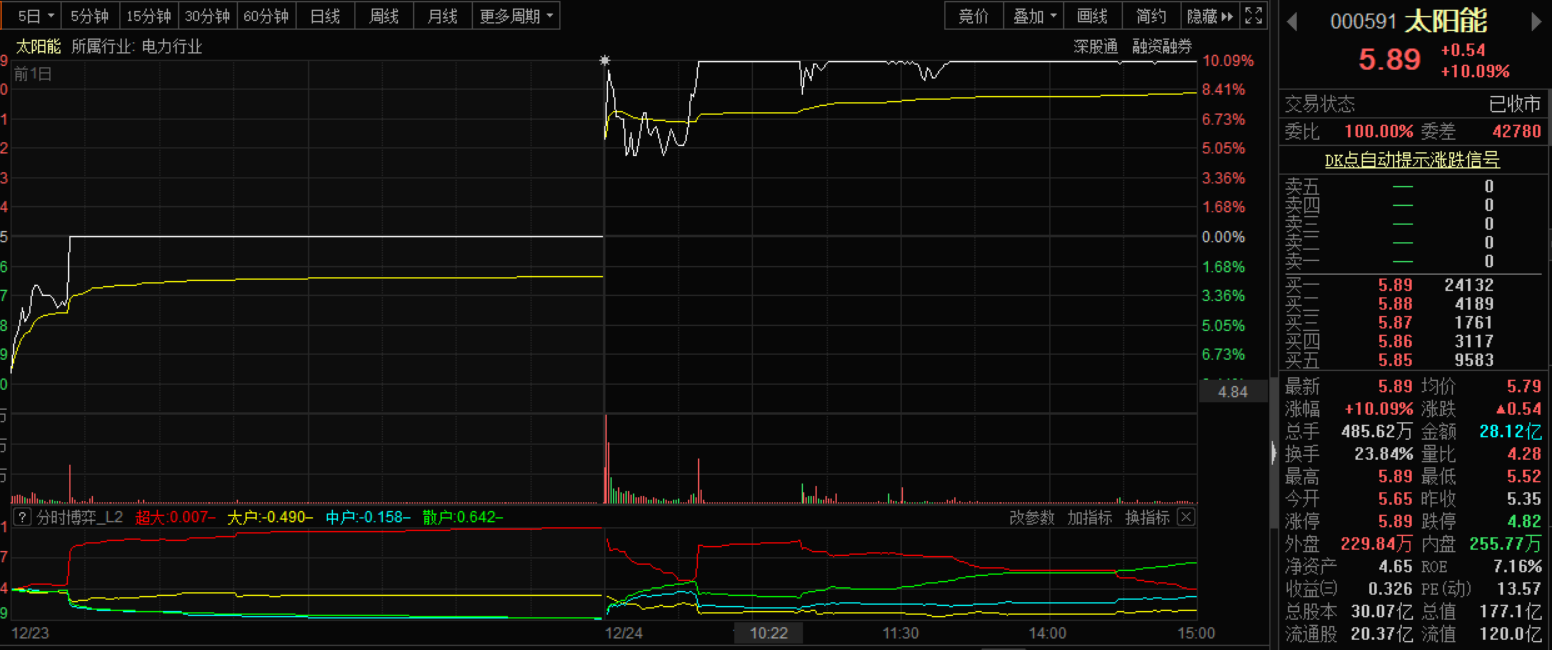Expand the 更多周期 dropdown
The height and width of the screenshot is (650, 1552).
point(516,16)
